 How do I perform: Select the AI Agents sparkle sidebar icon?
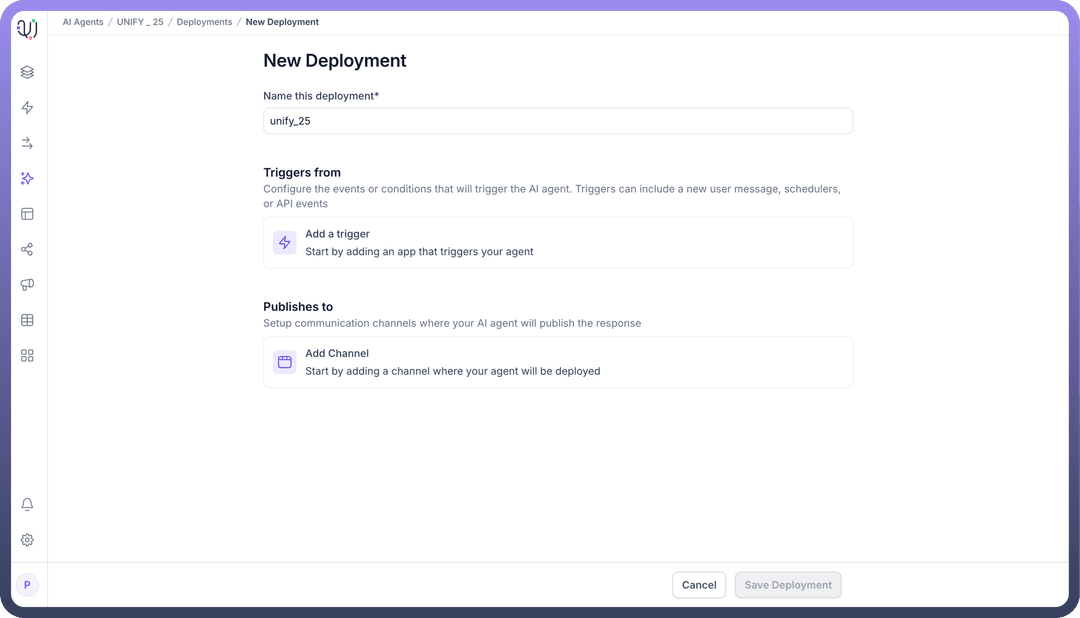[27, 179]
